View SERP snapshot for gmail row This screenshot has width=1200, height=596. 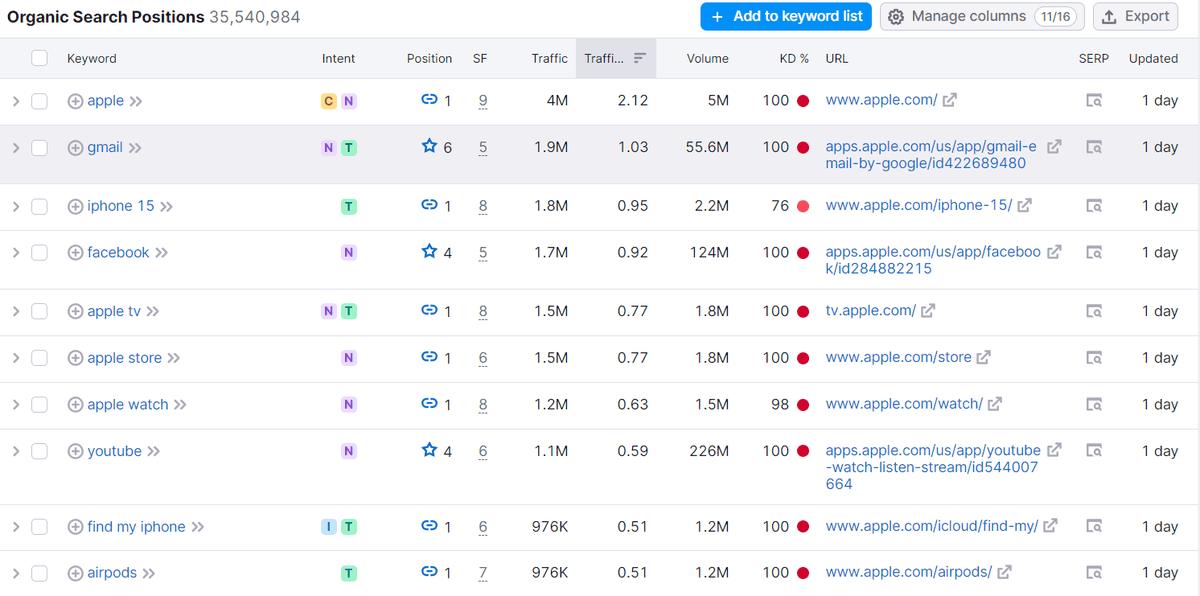point(1094,148)
